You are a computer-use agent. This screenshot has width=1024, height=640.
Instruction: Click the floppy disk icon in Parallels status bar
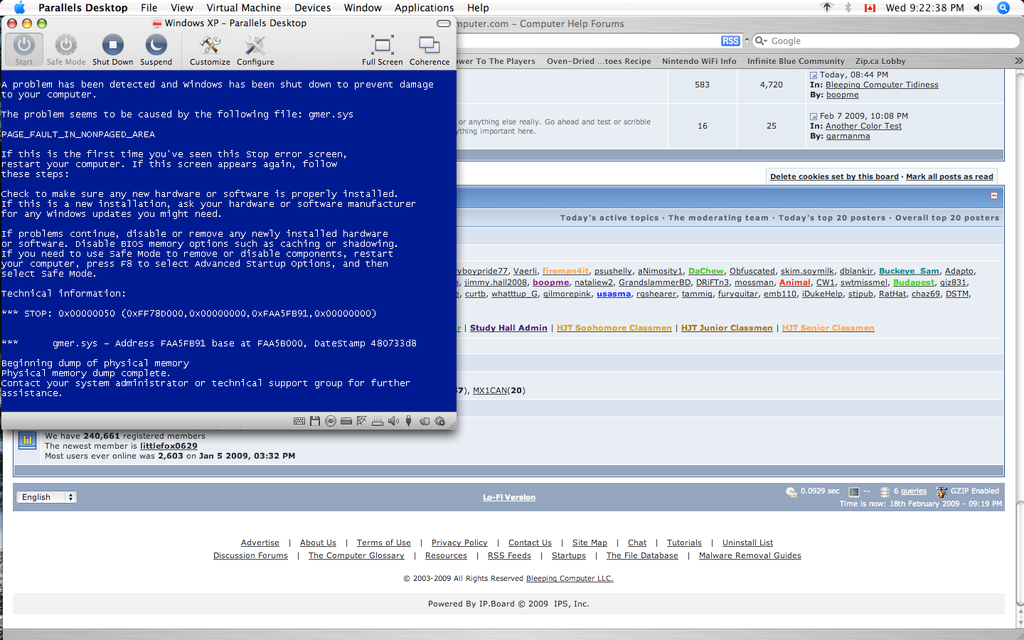point(315,421)
